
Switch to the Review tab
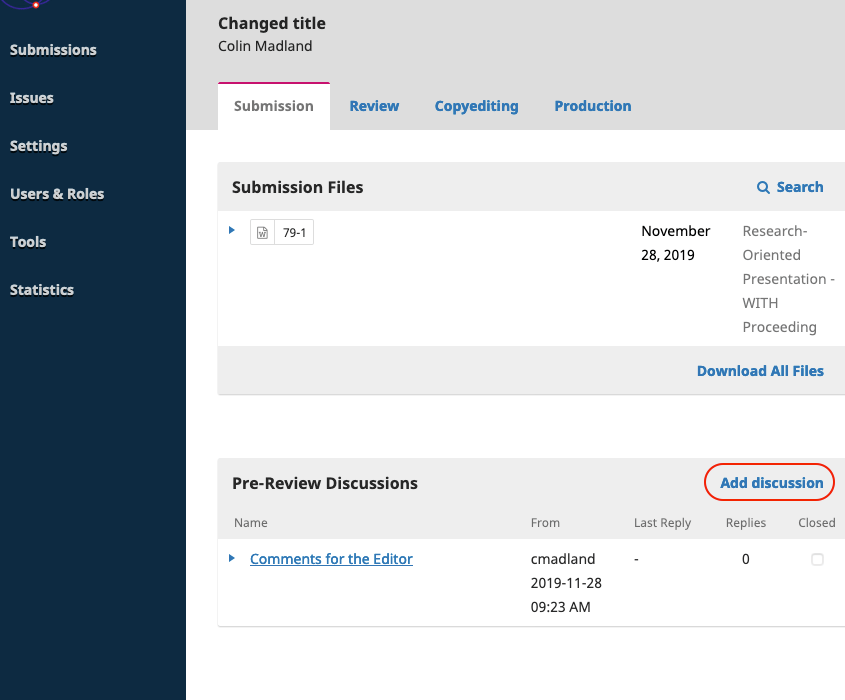click(x=374, y=106)
